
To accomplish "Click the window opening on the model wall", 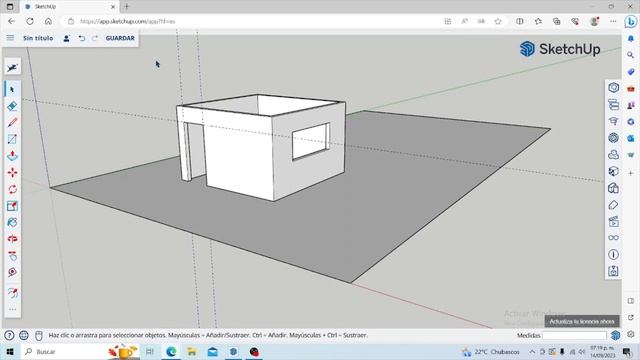I will (311, 141).
